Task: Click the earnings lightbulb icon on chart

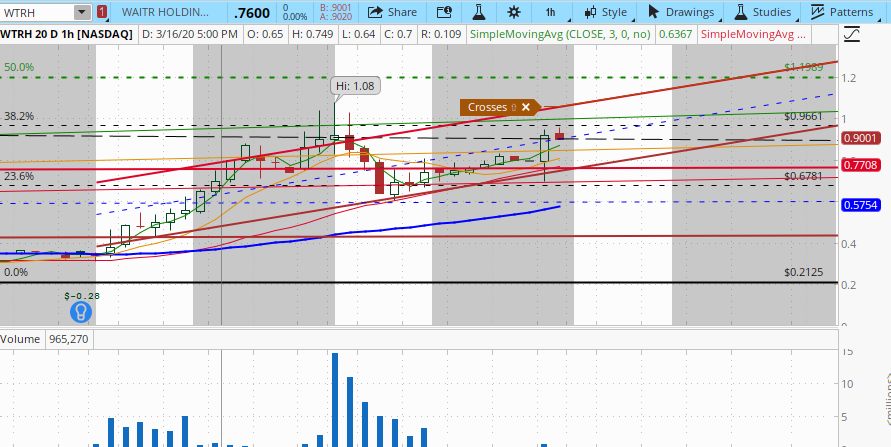Action: [79, 311]
